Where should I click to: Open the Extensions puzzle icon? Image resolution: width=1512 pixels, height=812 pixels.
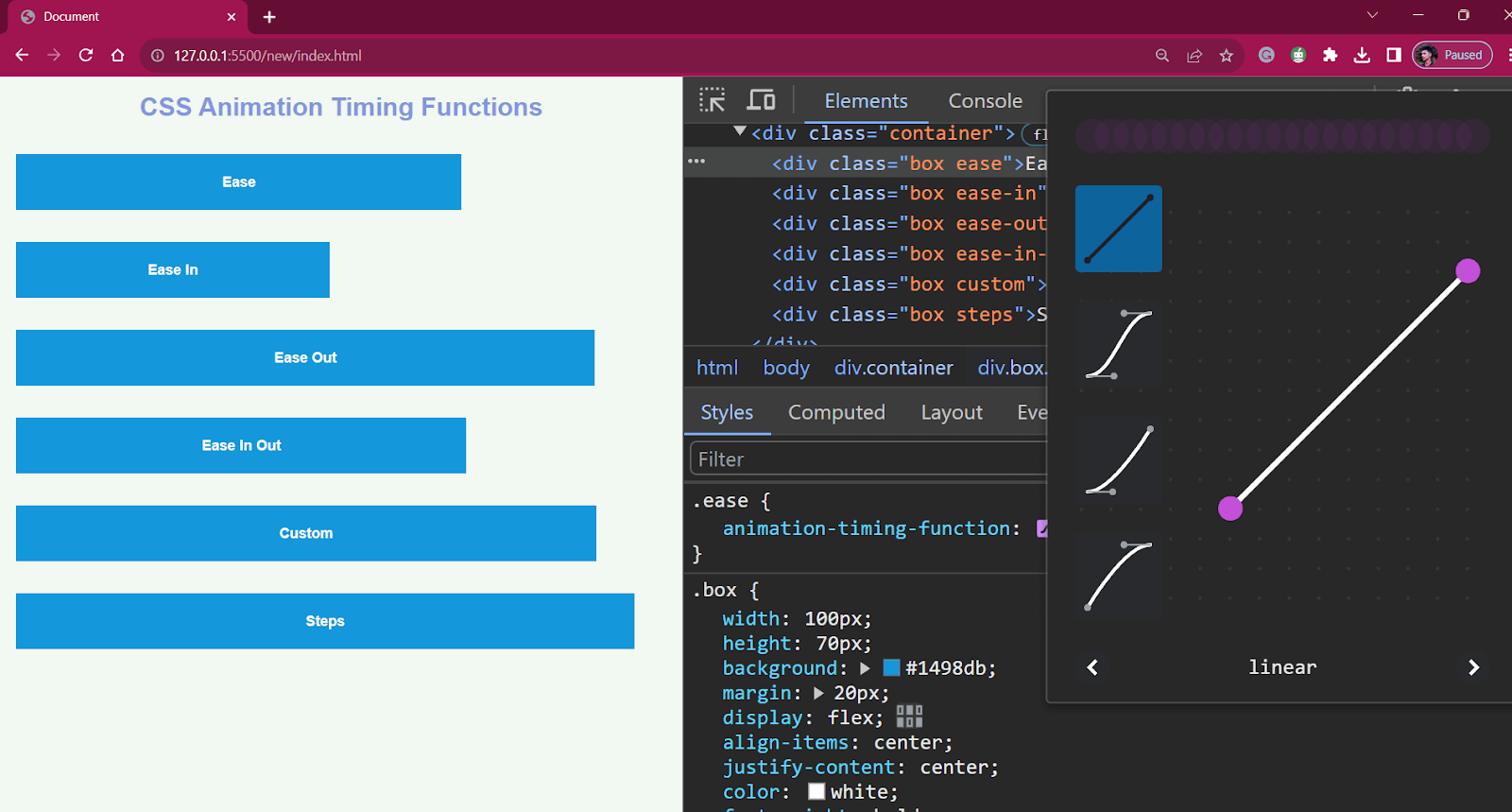coord(1331,55)
